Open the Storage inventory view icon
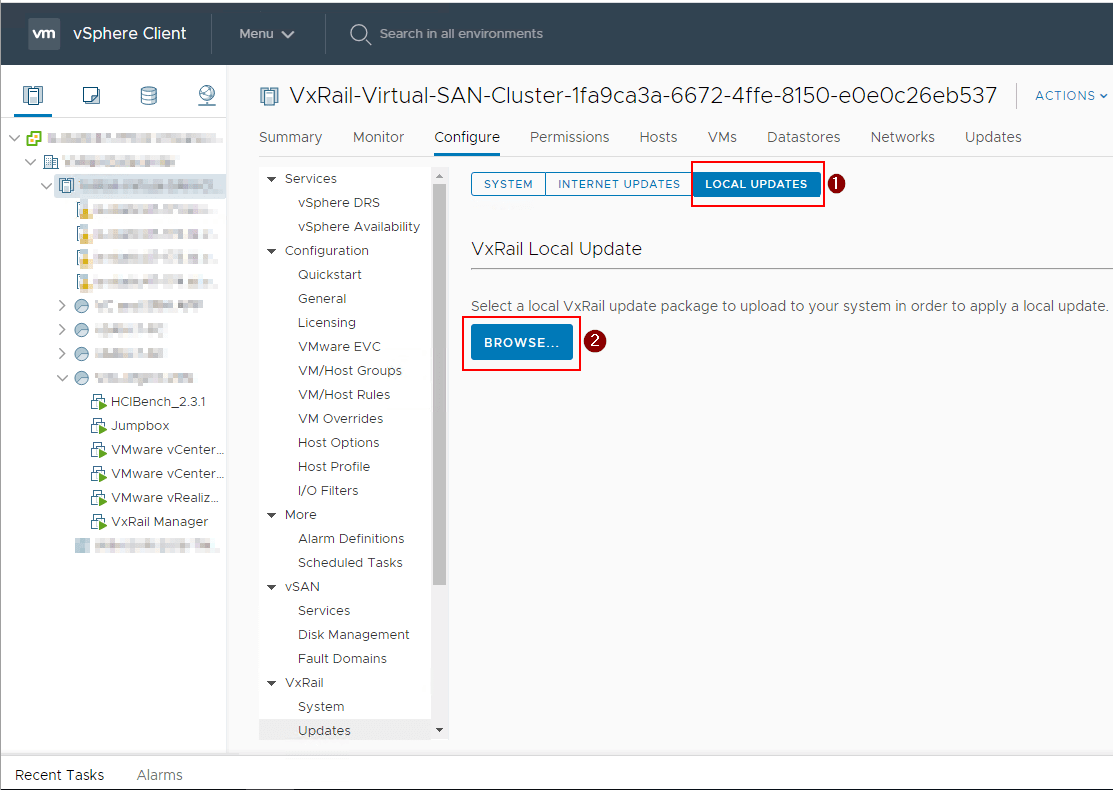This screenshot has width=1113, height=790. click(x=148, y=96)
